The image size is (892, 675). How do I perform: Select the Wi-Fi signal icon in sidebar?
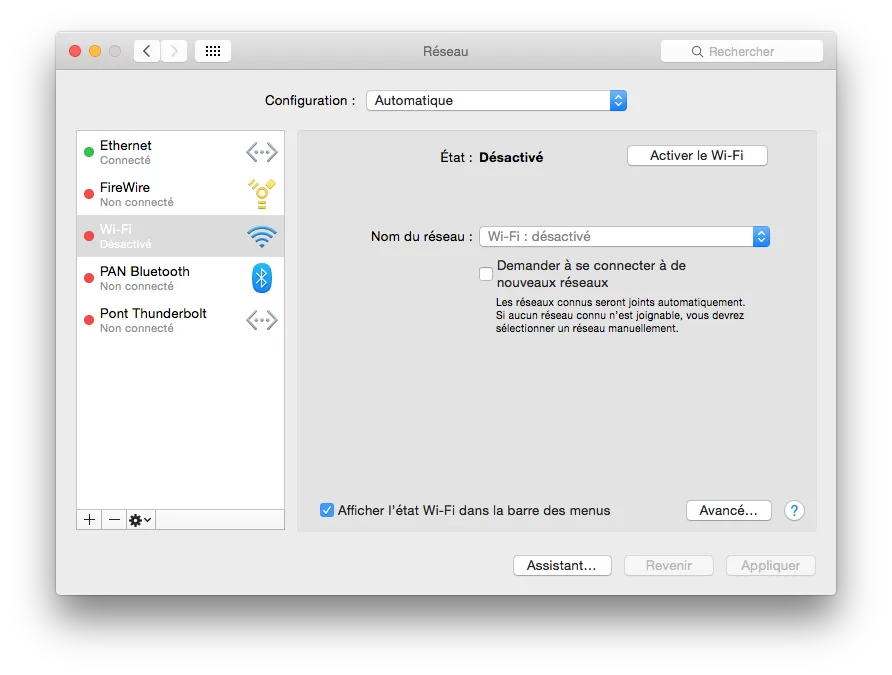(261, 236)
